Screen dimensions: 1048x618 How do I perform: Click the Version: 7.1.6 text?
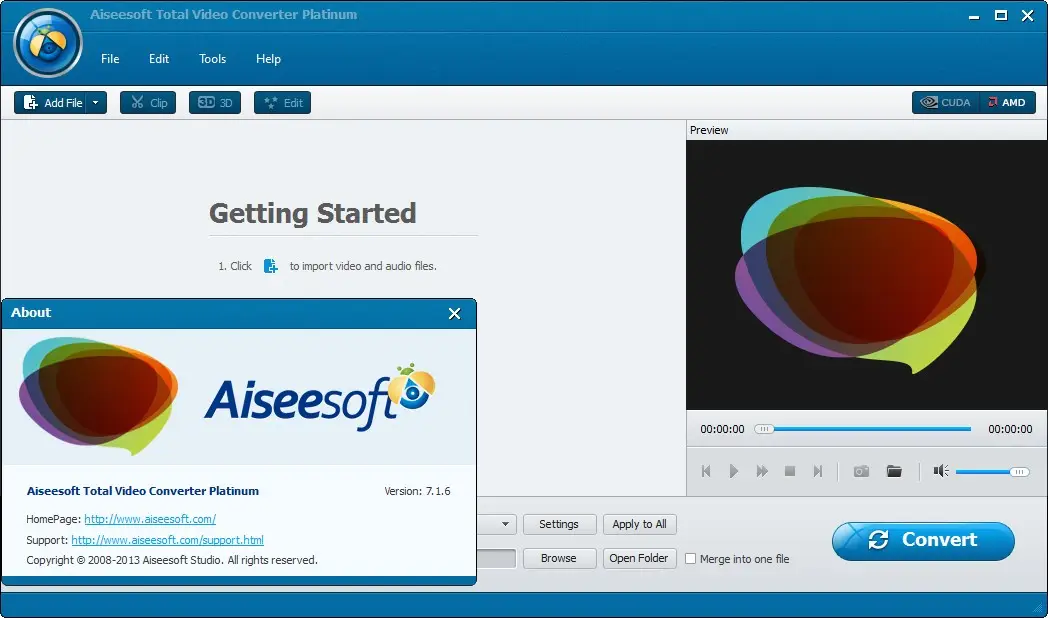417,491
